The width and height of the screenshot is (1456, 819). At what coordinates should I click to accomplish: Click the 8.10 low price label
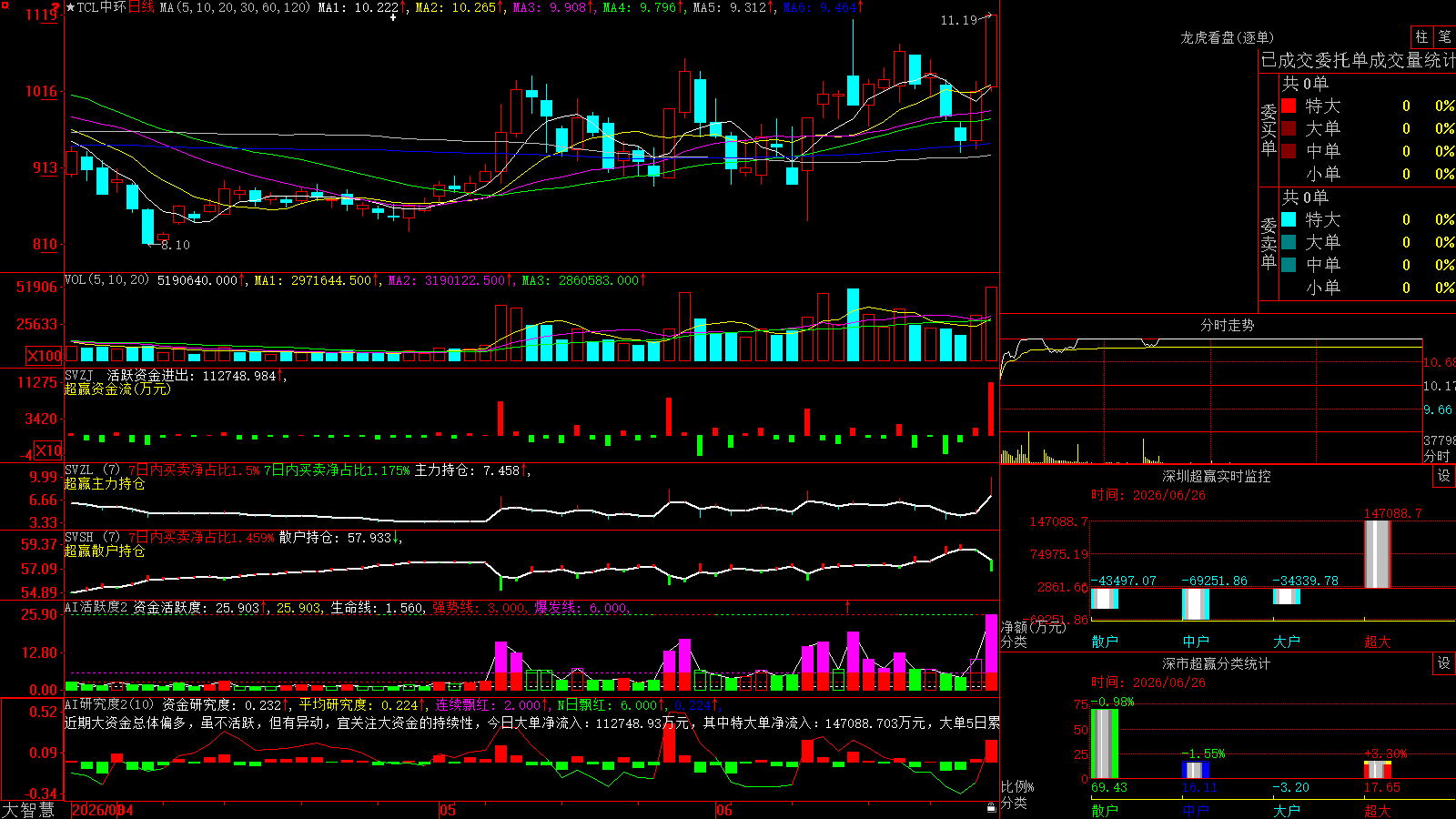point(175,245)
